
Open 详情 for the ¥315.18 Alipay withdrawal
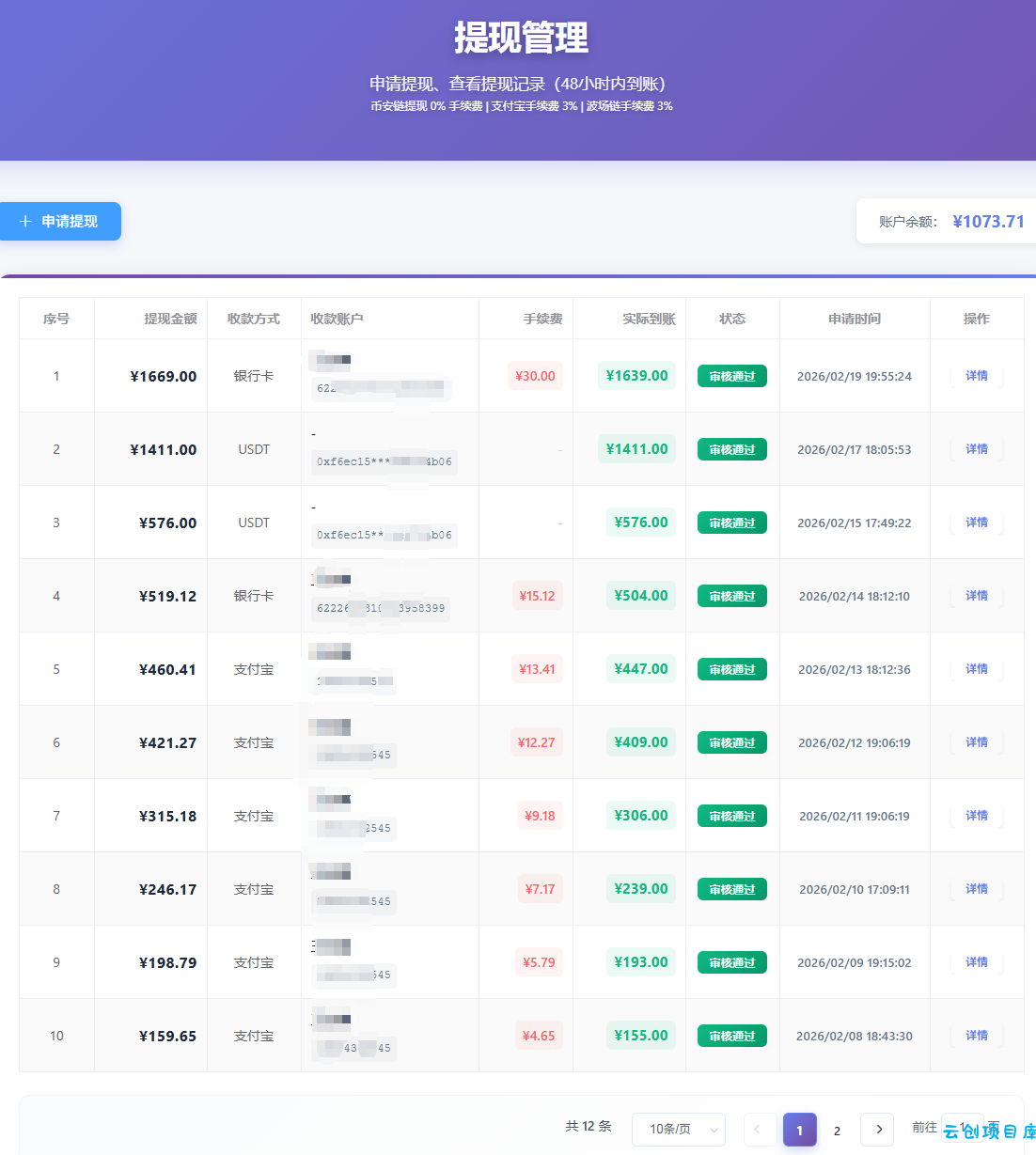click(976, 816)
